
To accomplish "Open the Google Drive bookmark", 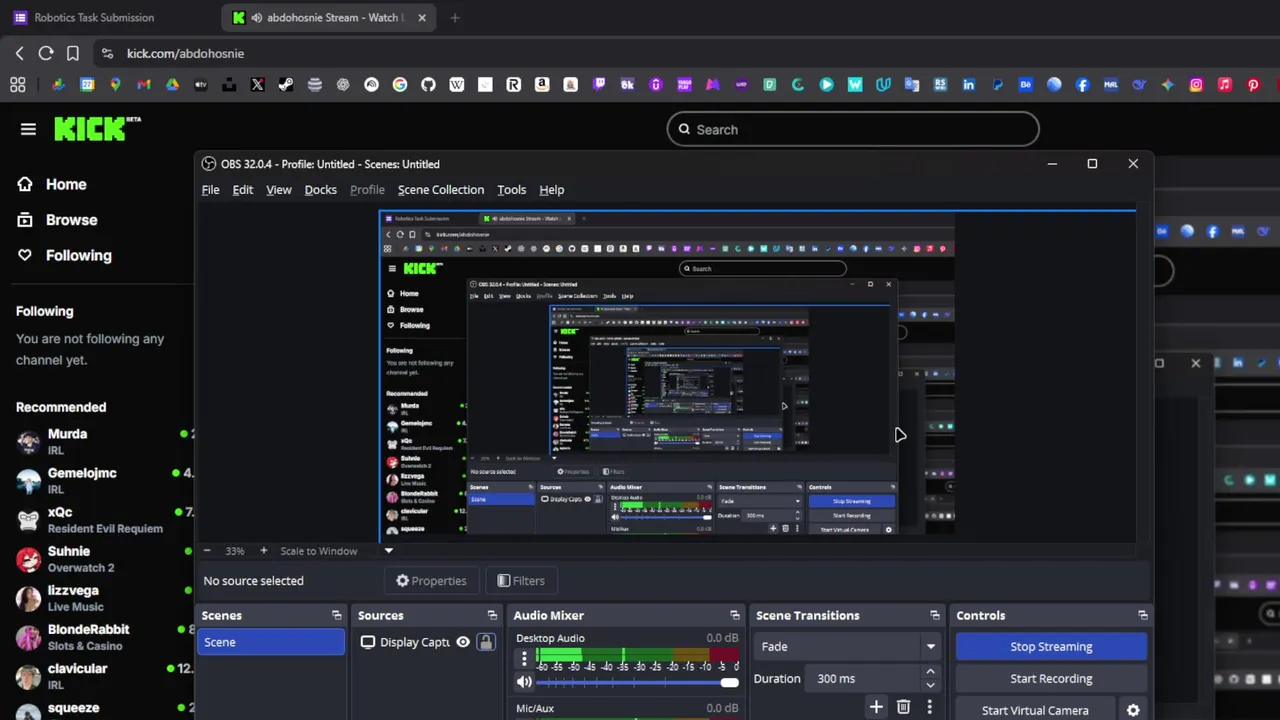I will coord(172,85).
